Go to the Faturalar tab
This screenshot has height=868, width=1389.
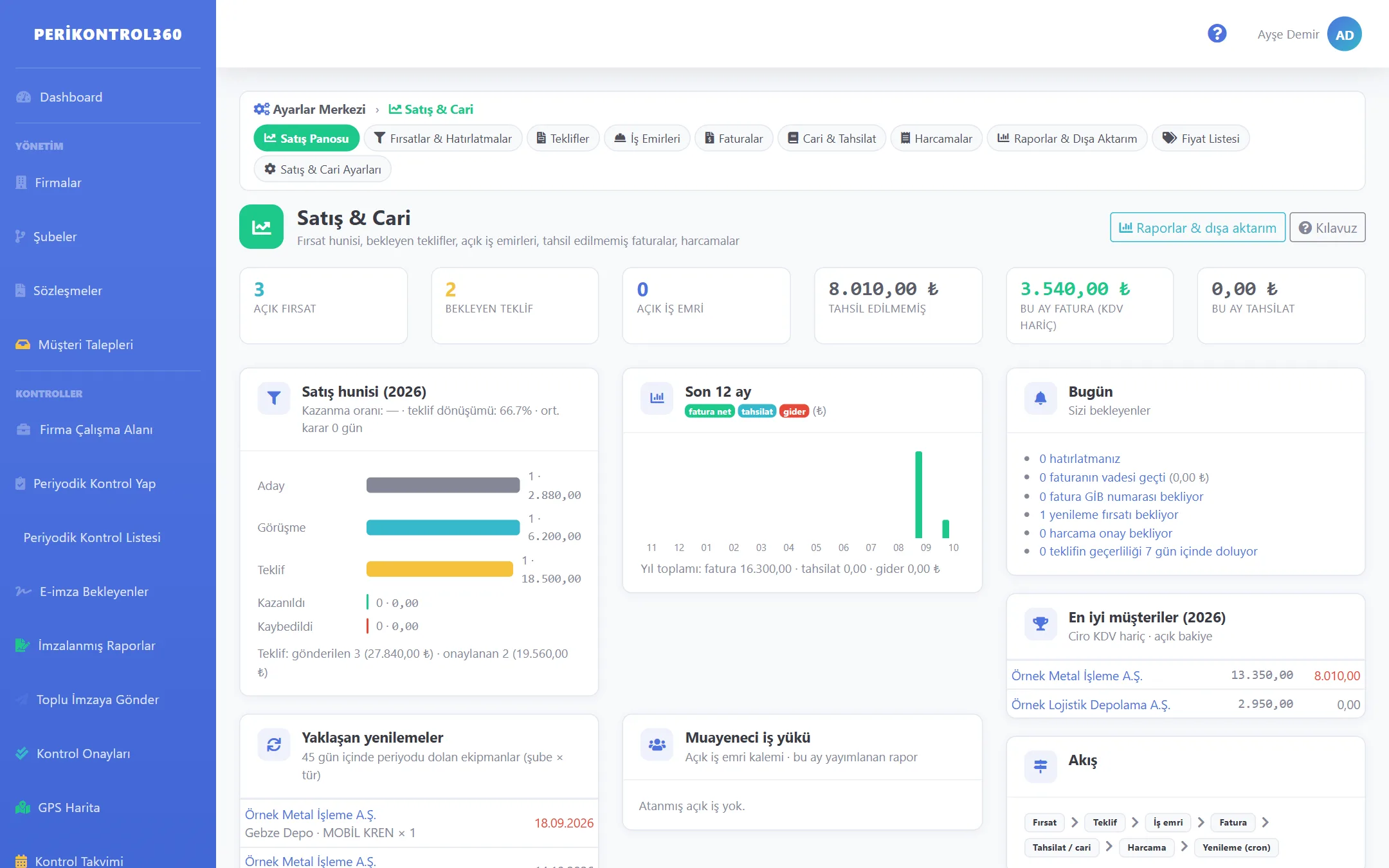(x=734, y=138)
